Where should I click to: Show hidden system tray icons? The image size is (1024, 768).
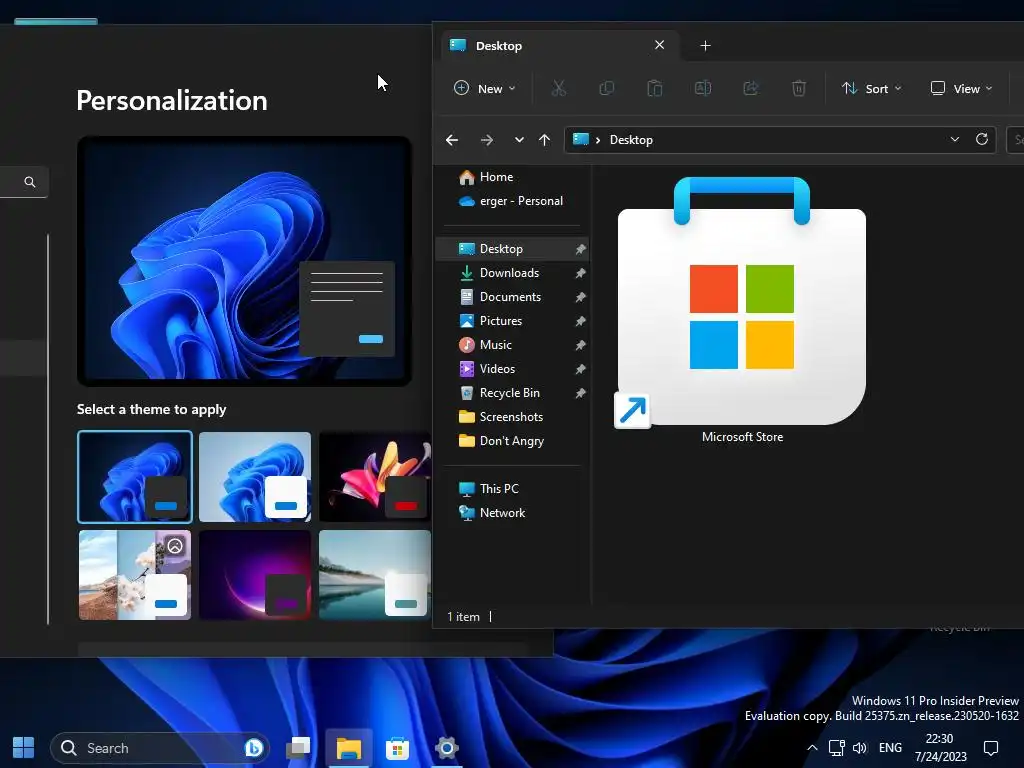click(x=812, y=748)
